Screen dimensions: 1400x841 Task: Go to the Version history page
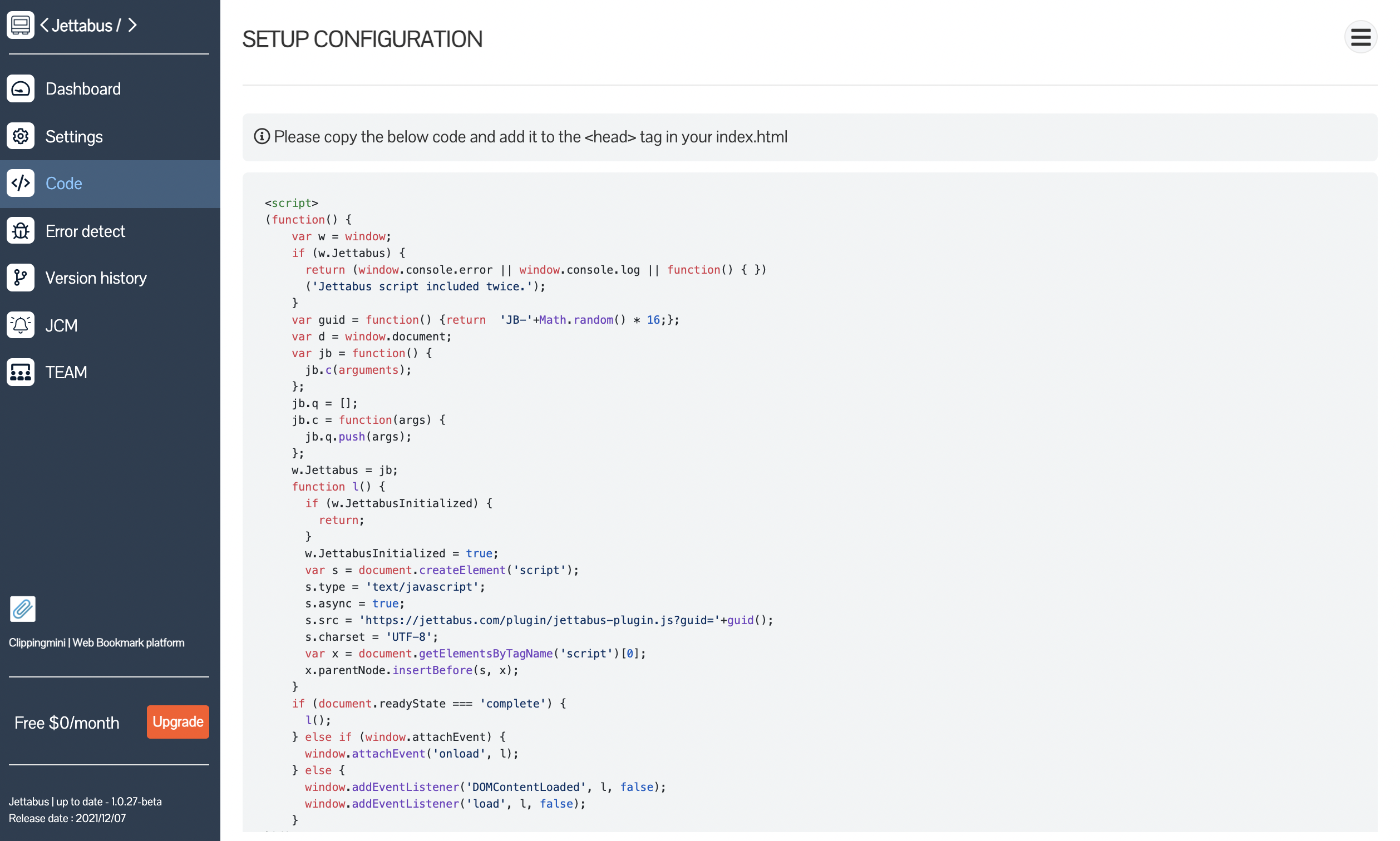pyautogui.click(x=96, y=278)
